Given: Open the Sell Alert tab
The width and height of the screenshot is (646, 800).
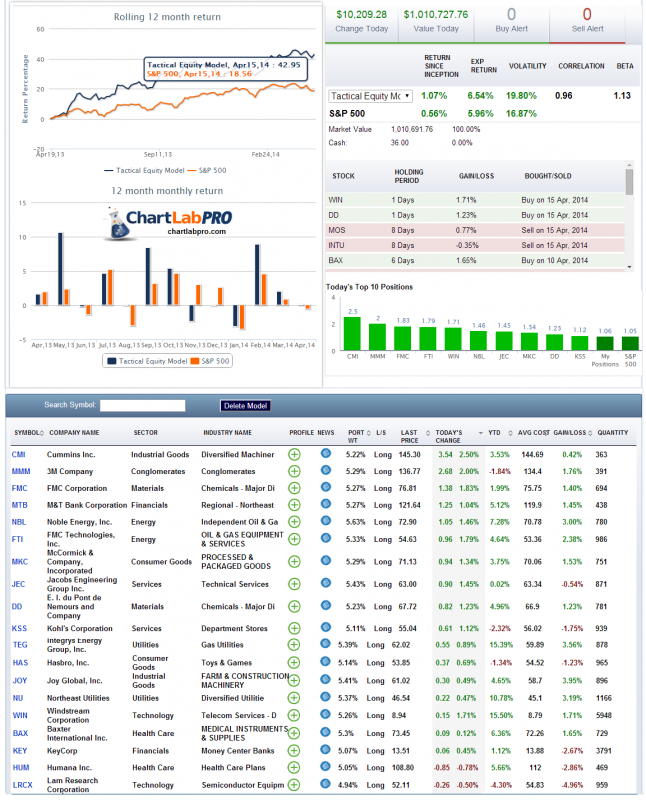Looking at the screenshot, I should click(x=587, y=21).
